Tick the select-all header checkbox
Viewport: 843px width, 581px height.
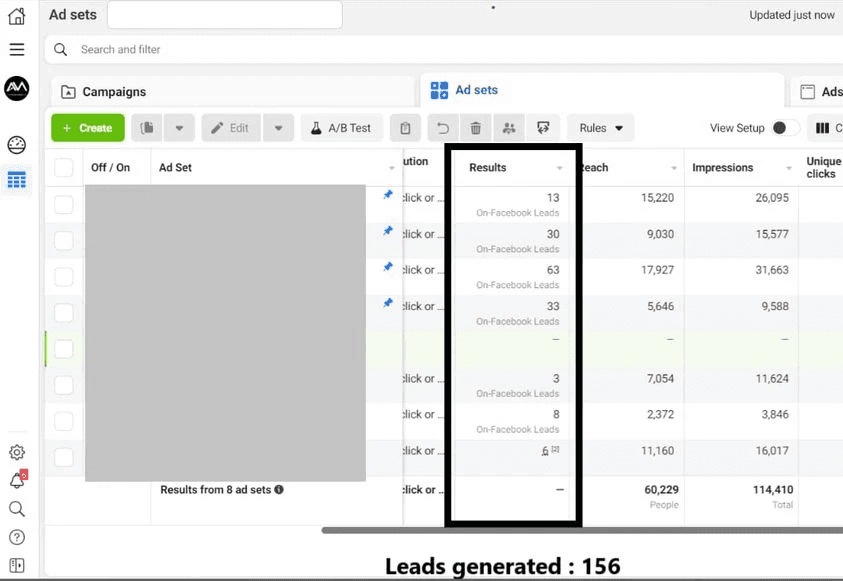[63, 168]
